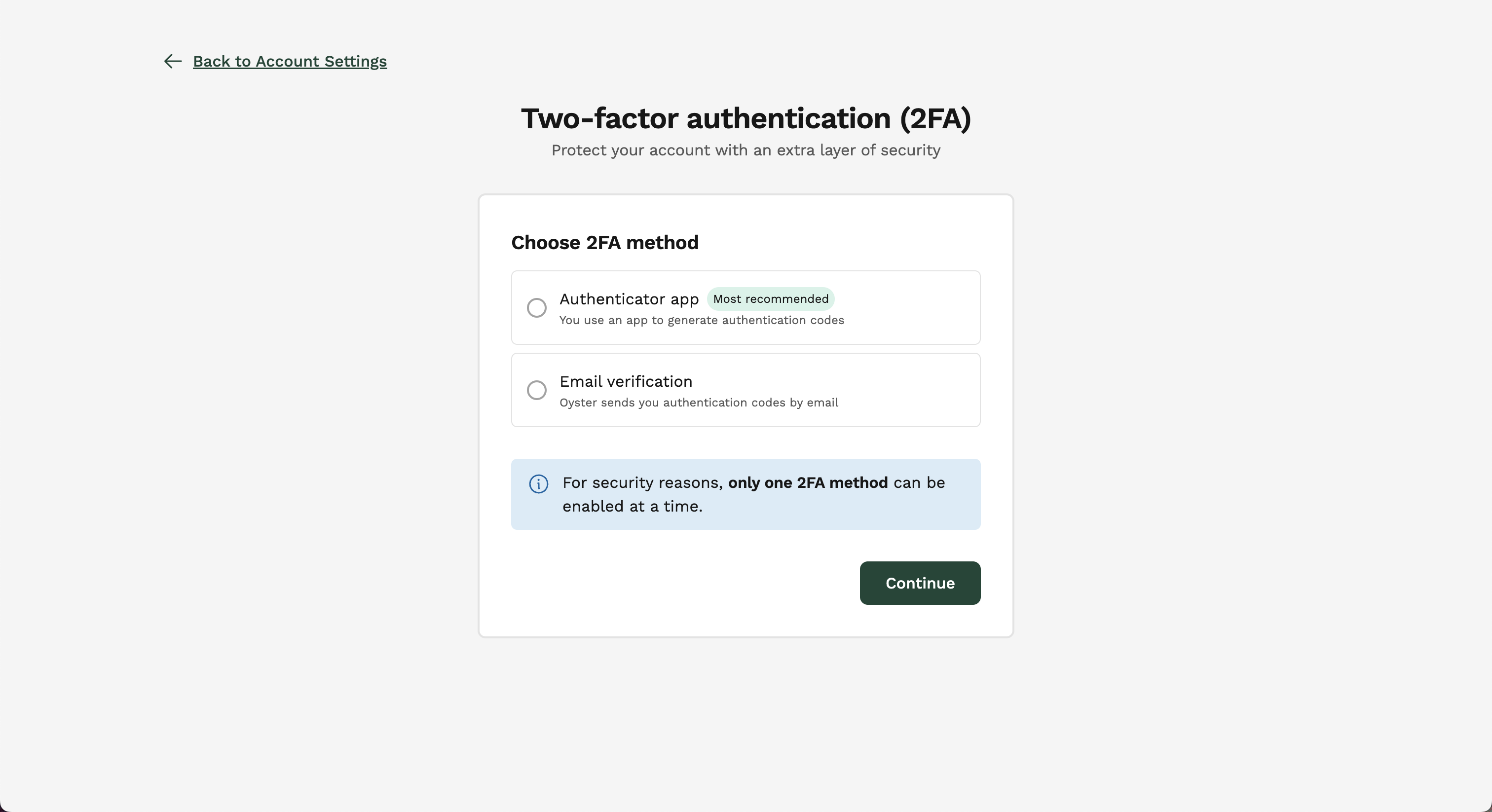
Task: Click blank card area left of Continue
Action: point(666,583)
